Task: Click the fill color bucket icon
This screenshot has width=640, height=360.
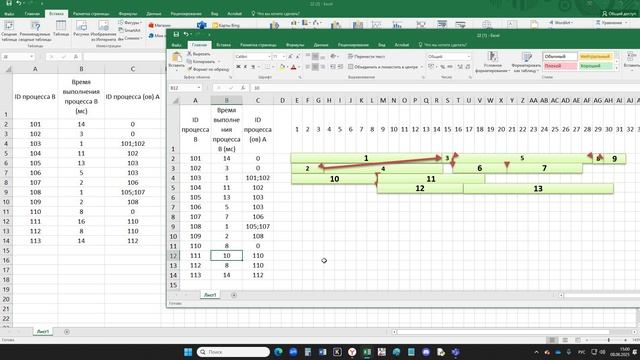Action: [282, 67]
